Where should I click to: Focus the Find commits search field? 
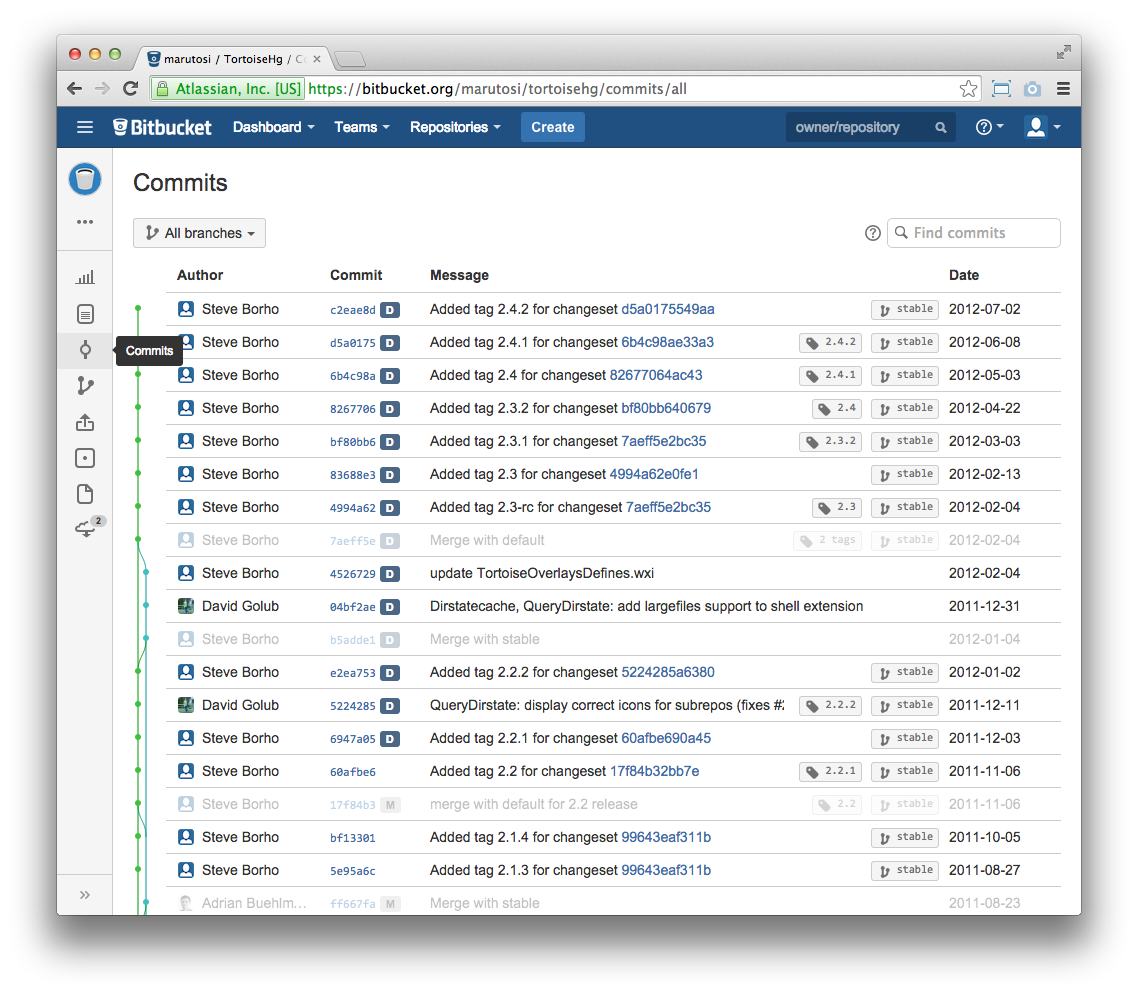[x=973, y=233]
